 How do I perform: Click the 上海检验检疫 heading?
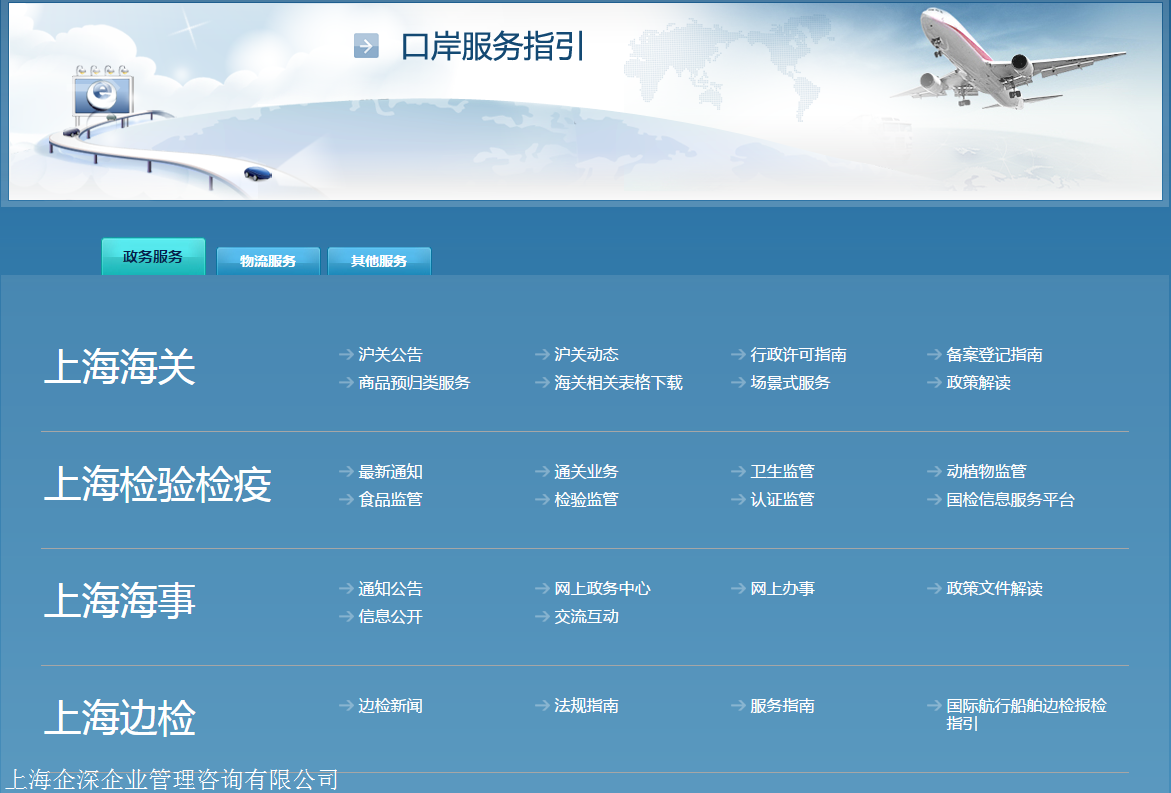pos(158,484)
